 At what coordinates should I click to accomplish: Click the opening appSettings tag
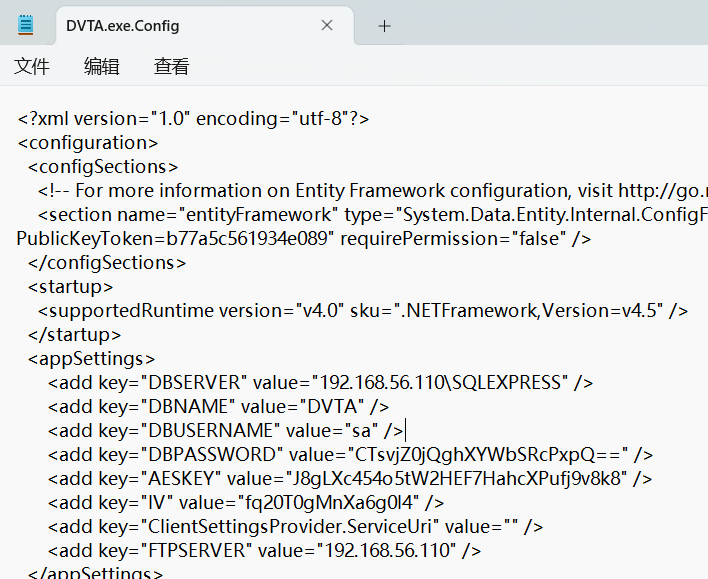pyautogui.click(x=91, y=358)
